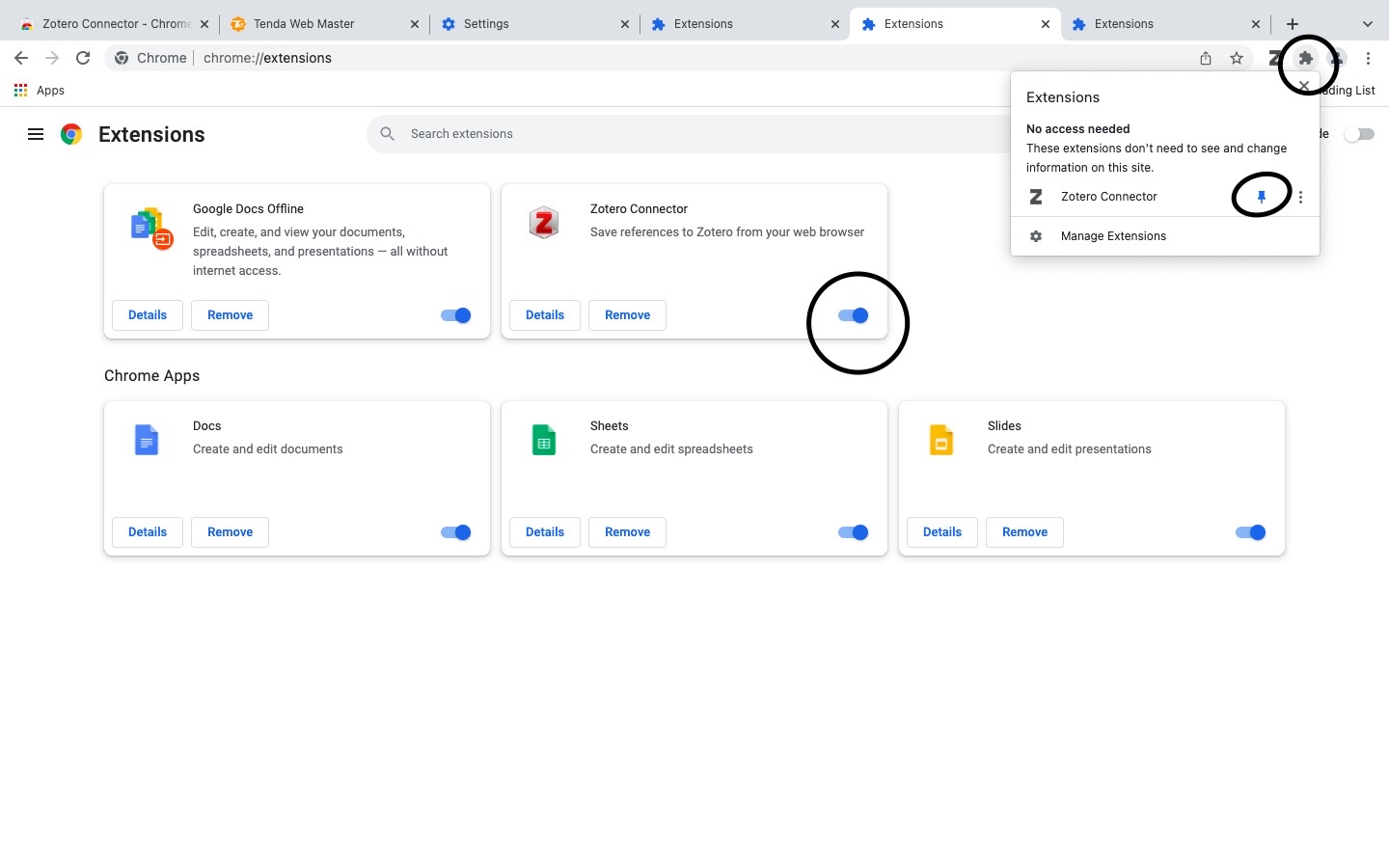Click the Chrome site info icon in address bar

point(122,58)
